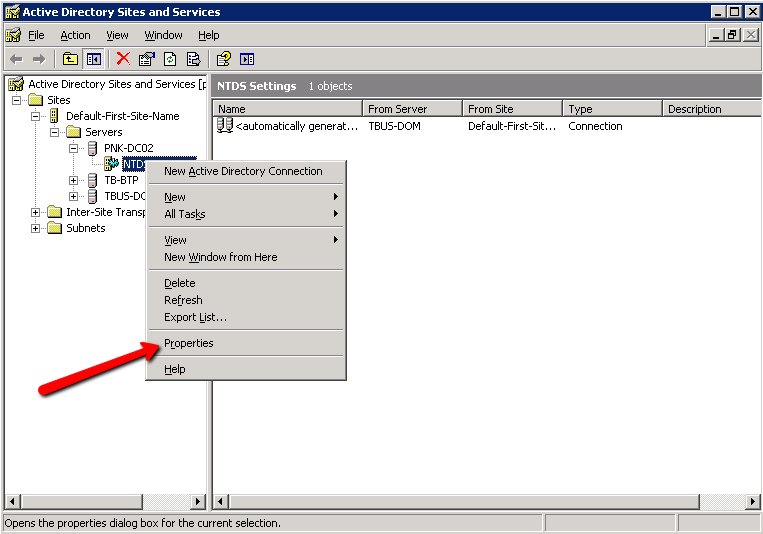Click the Inter-Site Transports folder icon
Viewport: 763px width, 534px height.
54,212
